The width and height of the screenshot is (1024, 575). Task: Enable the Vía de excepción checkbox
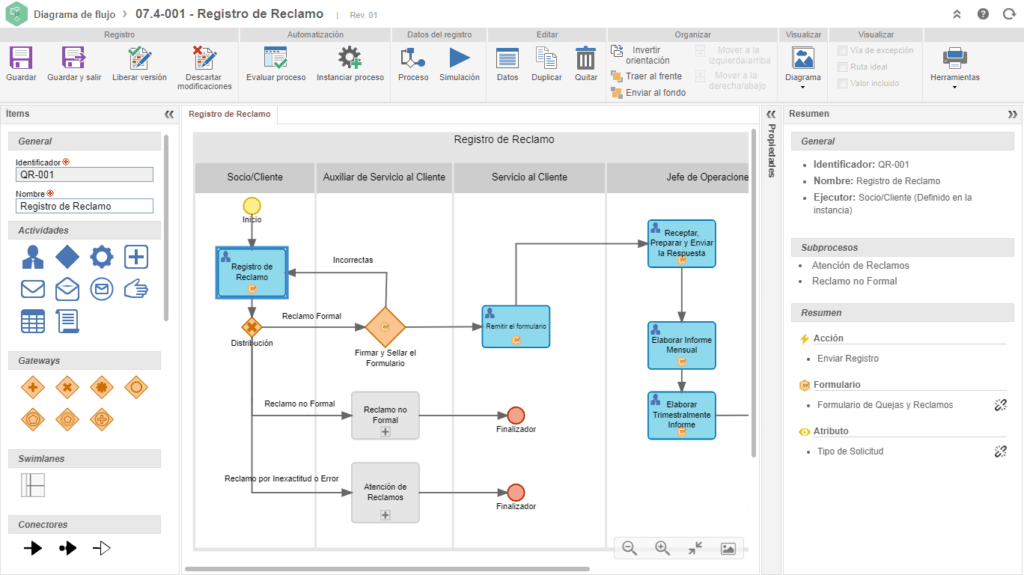[x=843, y=50]
